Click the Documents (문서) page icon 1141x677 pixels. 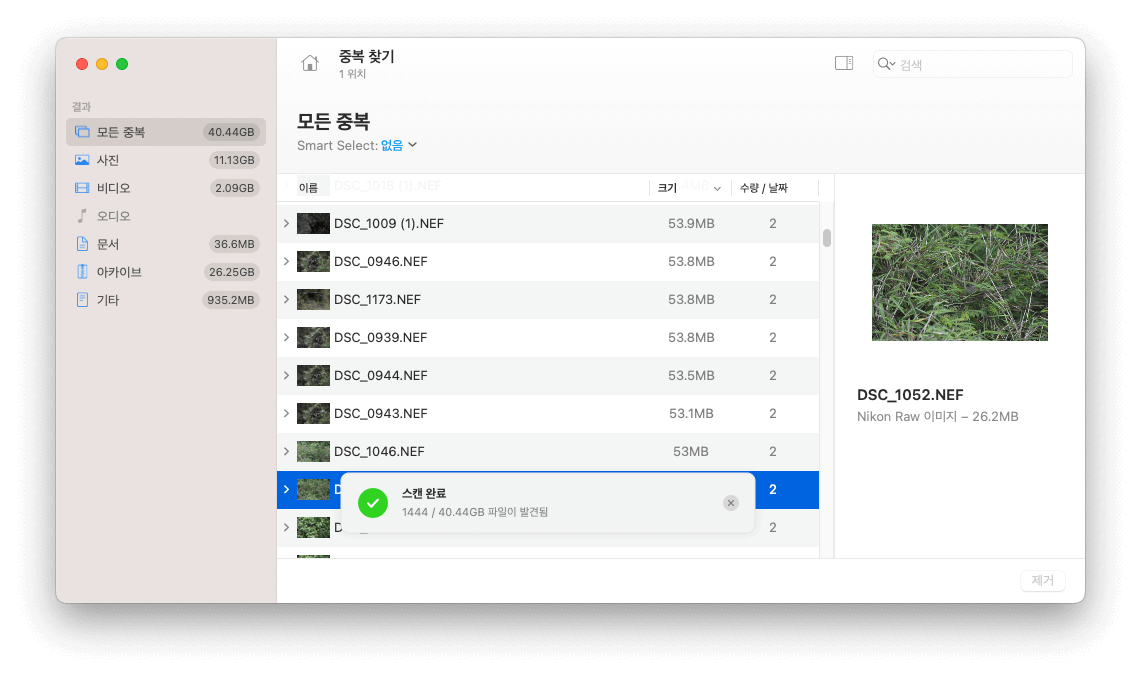[82, 244]
